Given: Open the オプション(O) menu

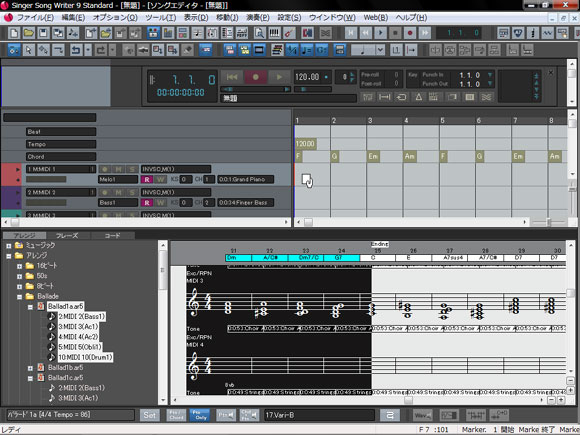Looking at the screenshot, I should click(x=115, y=18).
